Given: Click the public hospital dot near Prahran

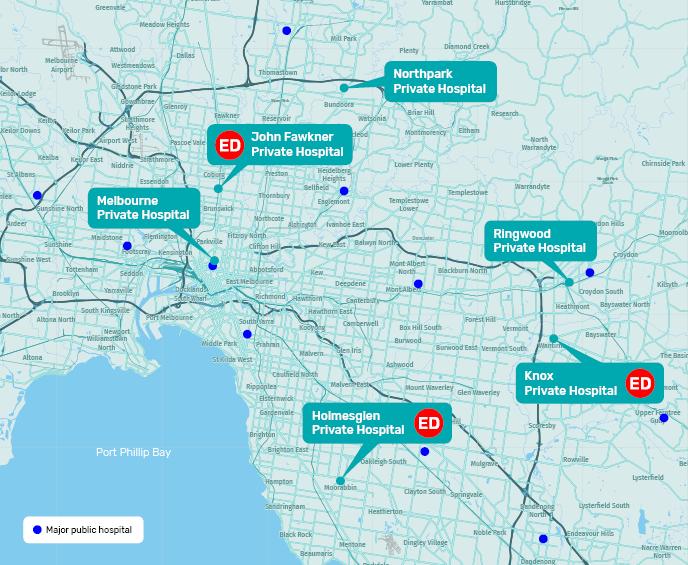Looking at the screenshot, I should coord(247,334).
